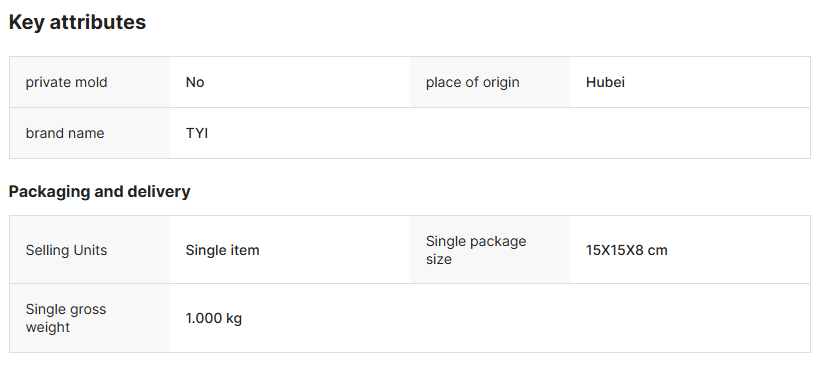Select the place of origin label
The image size is (819, 367).
(x=472, y=82)
